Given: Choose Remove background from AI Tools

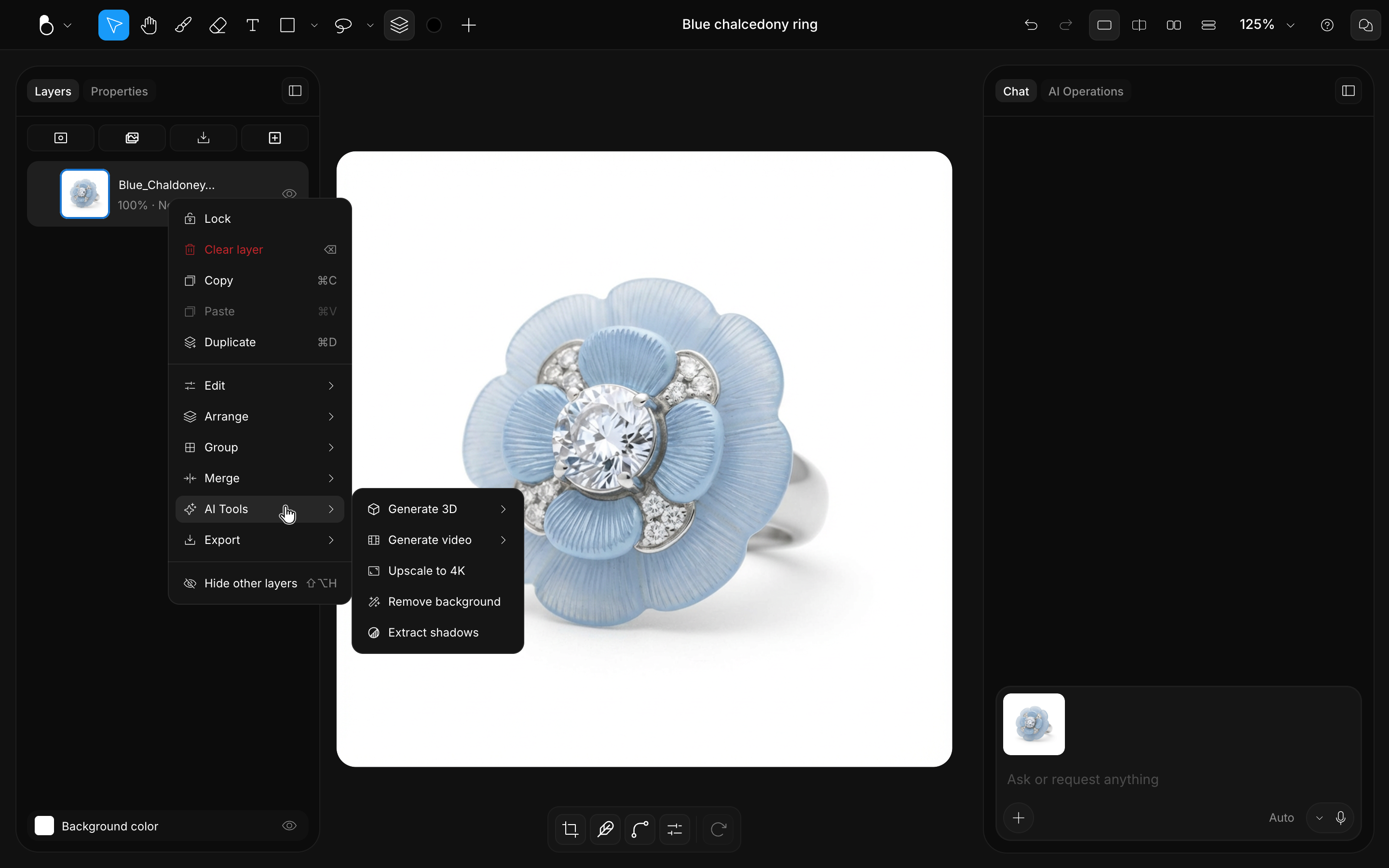Looking at the screenshot, I should click(x=438, y=602).
